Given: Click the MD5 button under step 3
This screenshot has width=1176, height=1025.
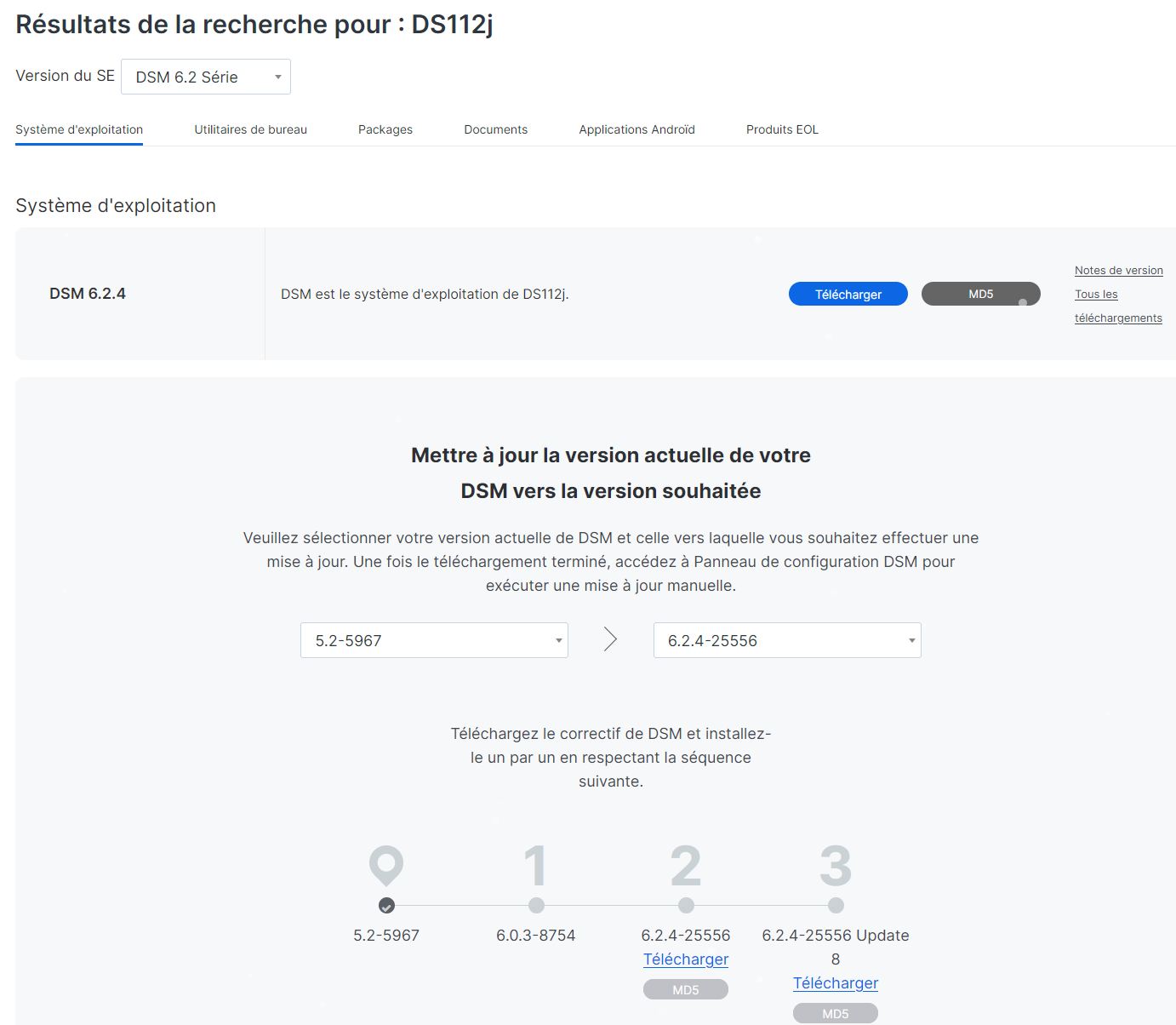Looking at the screenshot, I should 836,1013.
